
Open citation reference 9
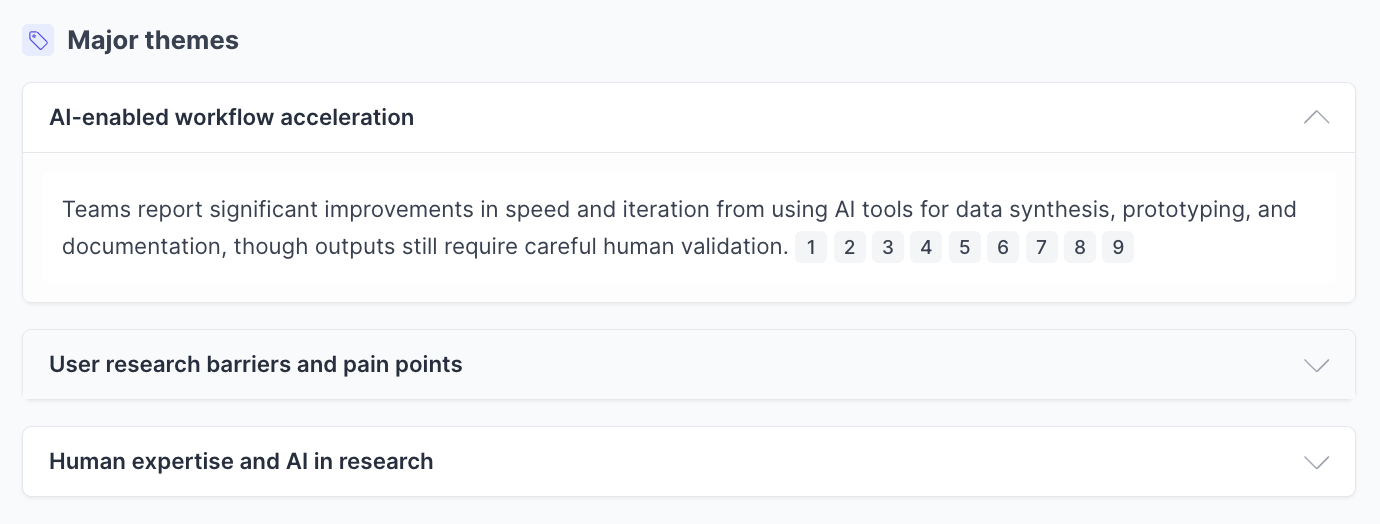point(1117,247)
